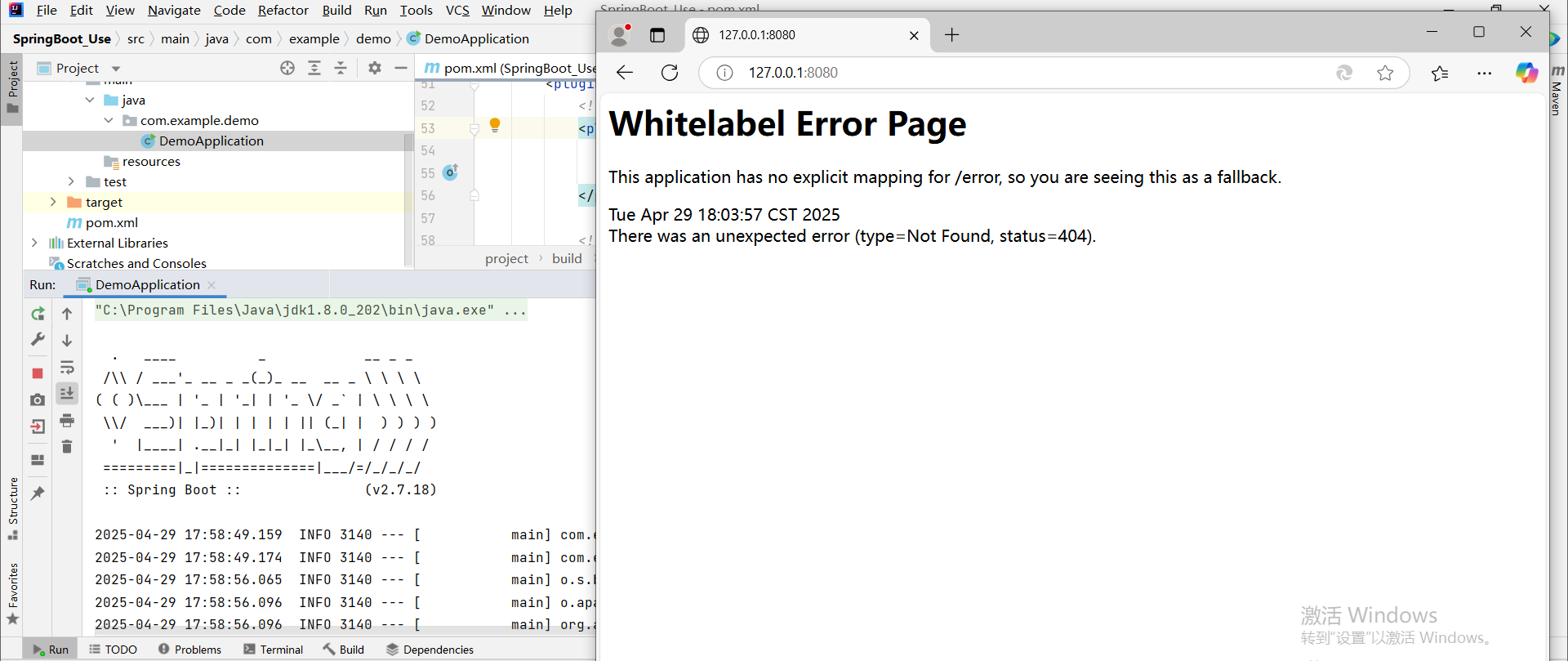The width and height of the screenshot is (1568, 661).
Task: Click the gutter icon at line 55
Action: coord(451,172)
